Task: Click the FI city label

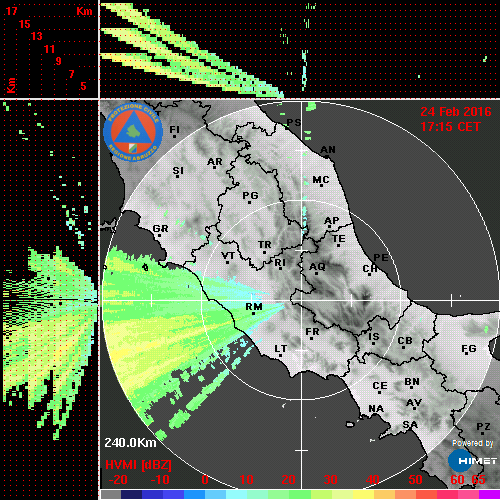Action: point(175,129)
